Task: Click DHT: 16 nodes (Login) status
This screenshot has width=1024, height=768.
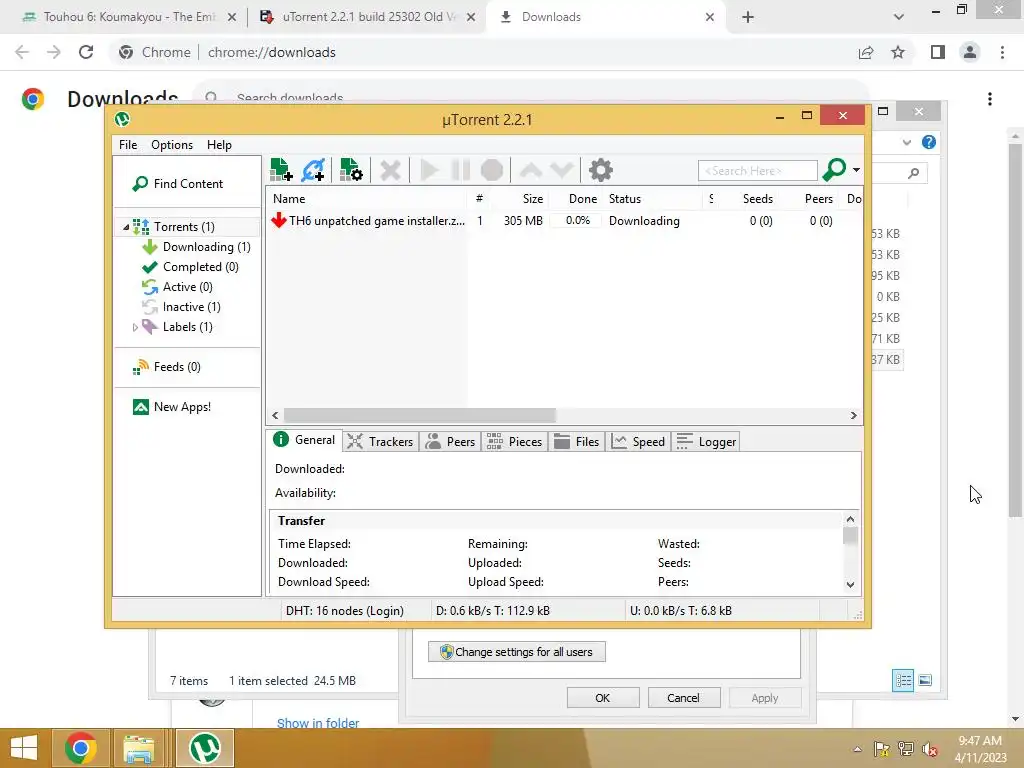Action: click(345, 611)
